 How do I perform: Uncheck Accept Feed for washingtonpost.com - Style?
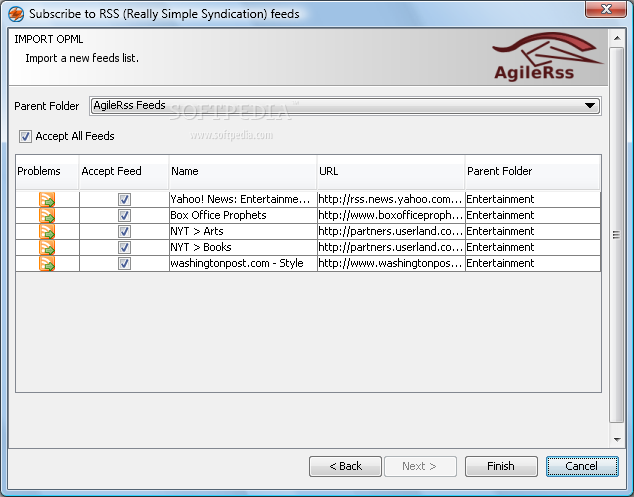coord(124,263)
